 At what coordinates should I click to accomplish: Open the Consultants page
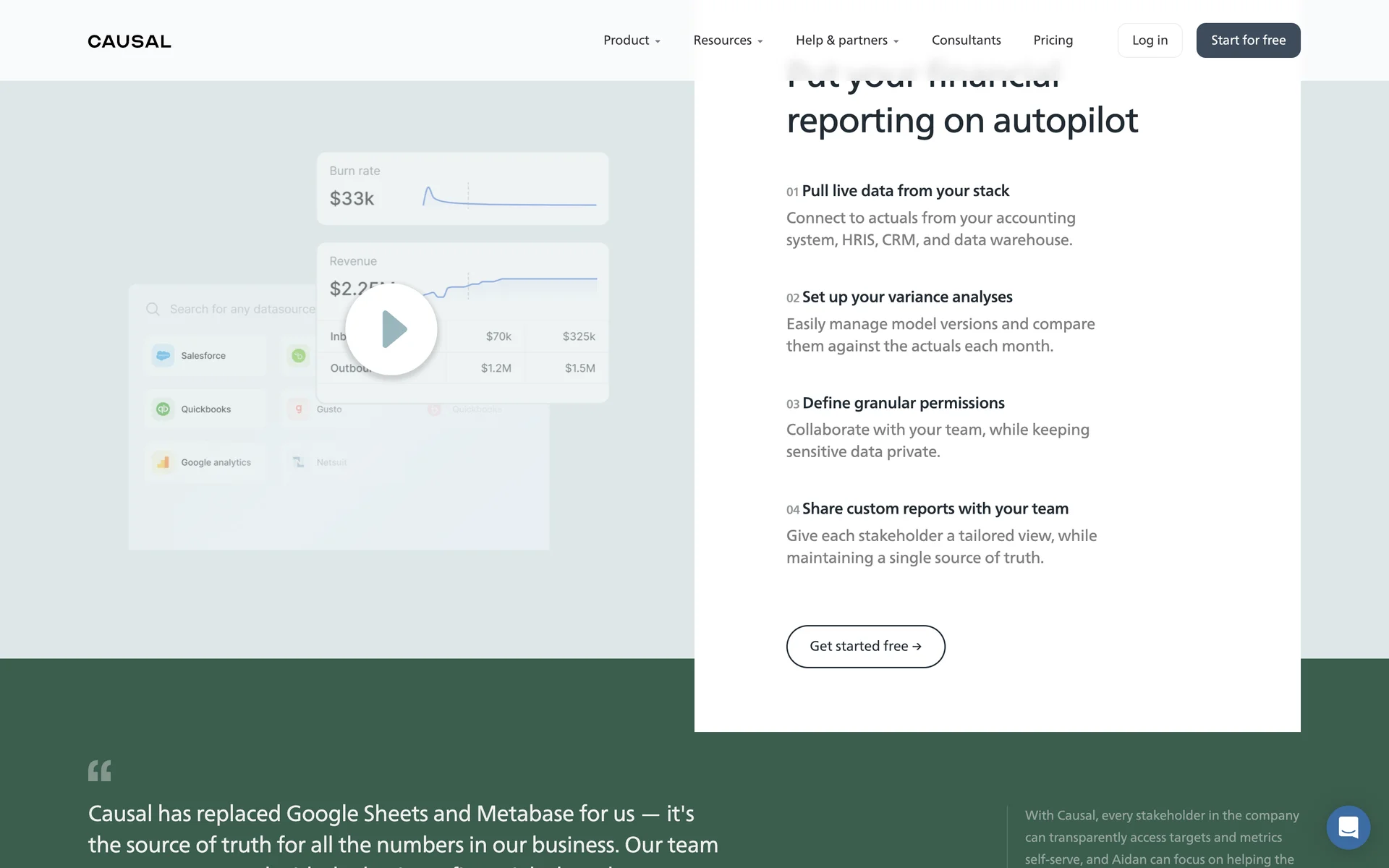click(x=966, y=41)
